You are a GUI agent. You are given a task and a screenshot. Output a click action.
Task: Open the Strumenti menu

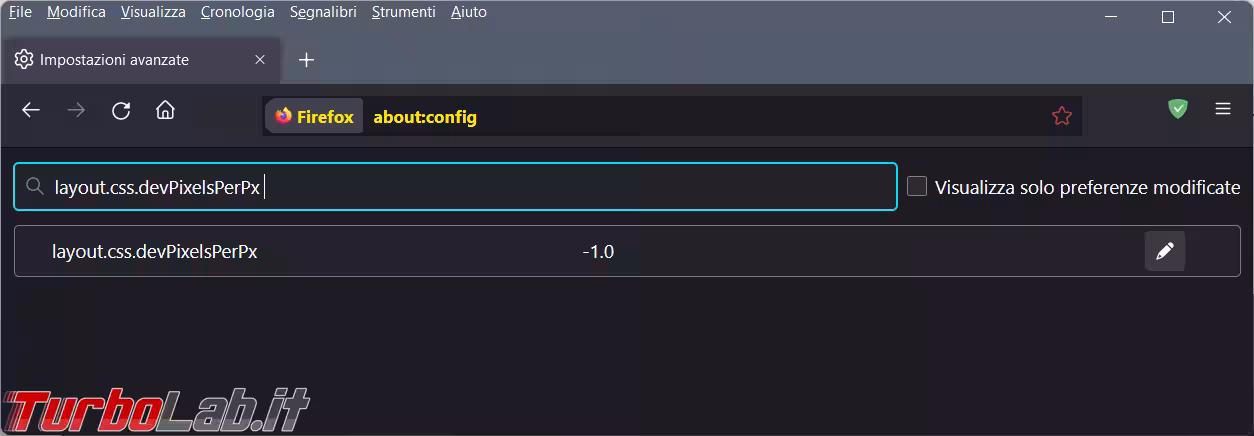pos(403,12)
